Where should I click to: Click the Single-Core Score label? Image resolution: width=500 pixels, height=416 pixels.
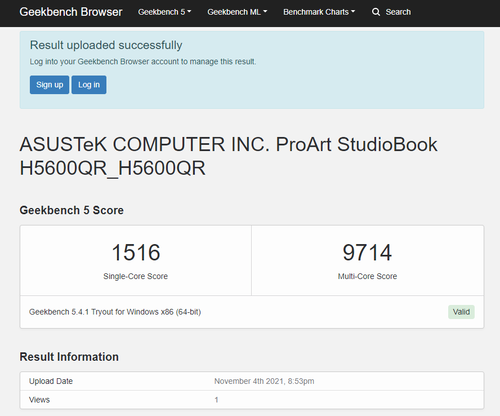[x=136, y=276]
